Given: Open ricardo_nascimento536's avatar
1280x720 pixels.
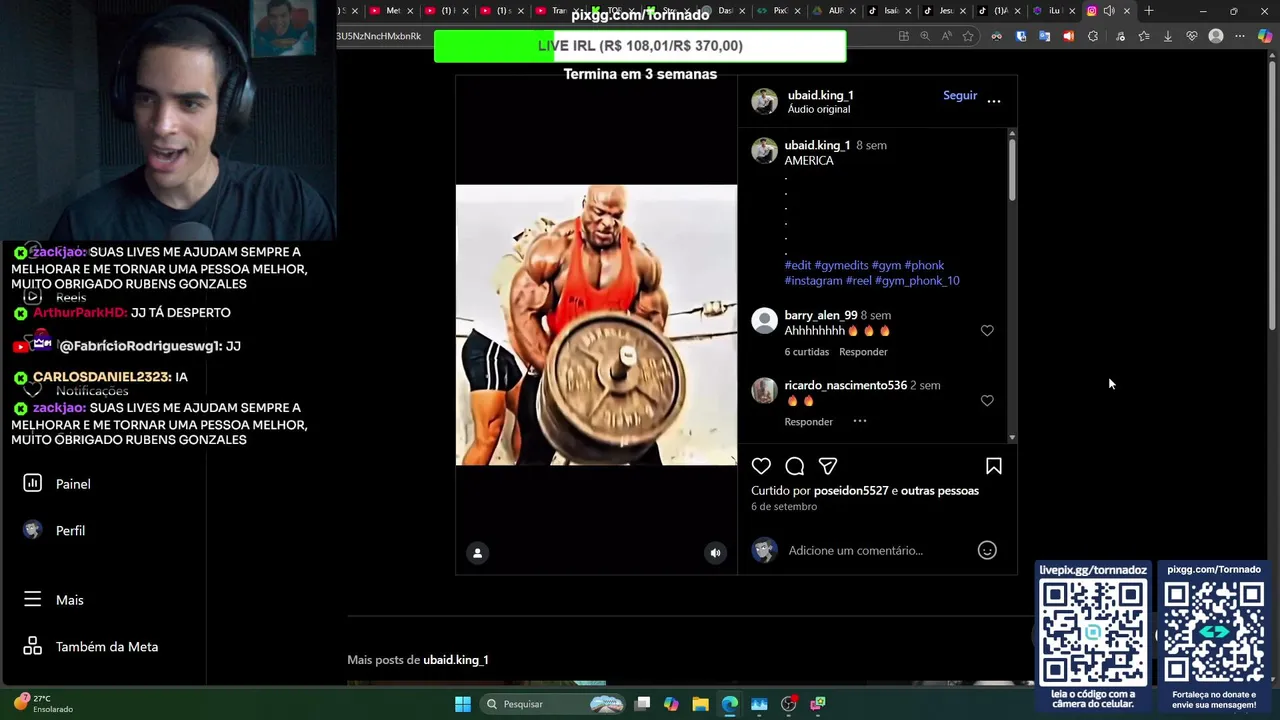Looking at the screenshot, I should (x=765, y=390).
